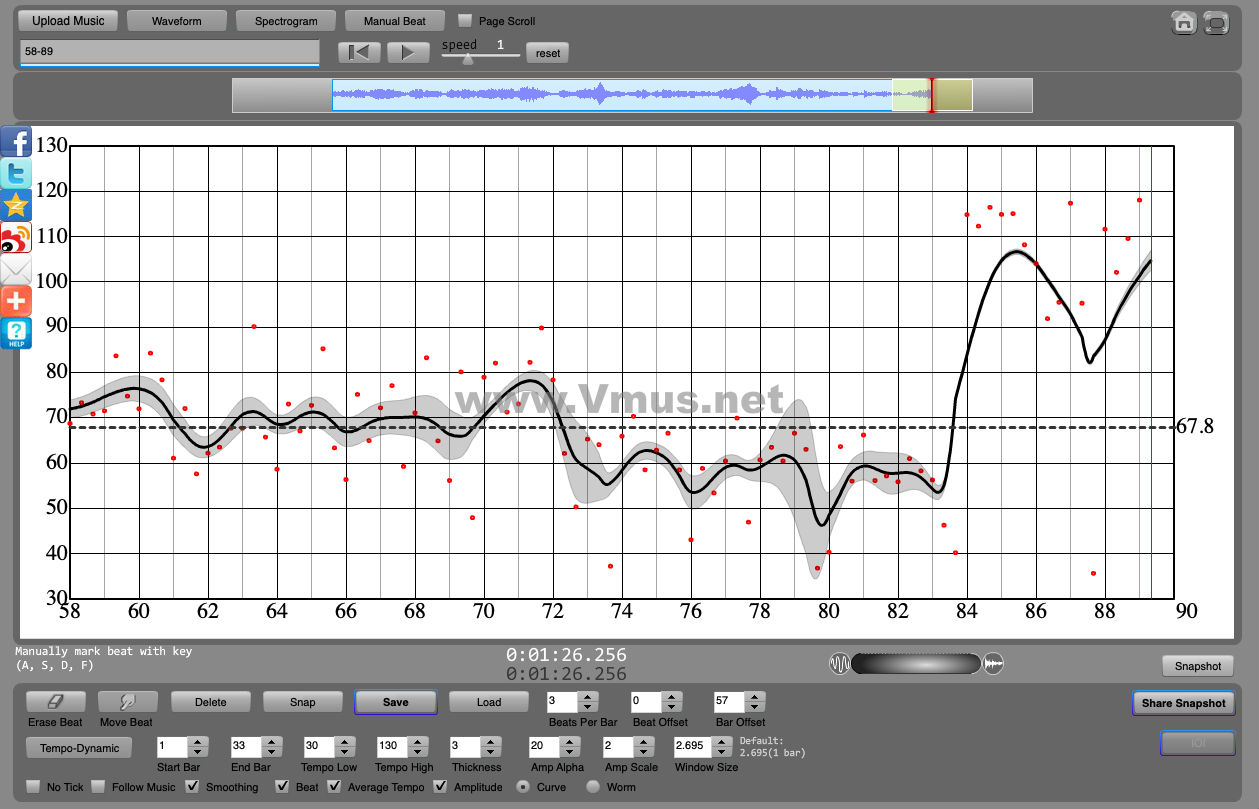This screenshot has height=809, width=1259.
Task: Click the Weibo share icon
Action: point(16,238)
